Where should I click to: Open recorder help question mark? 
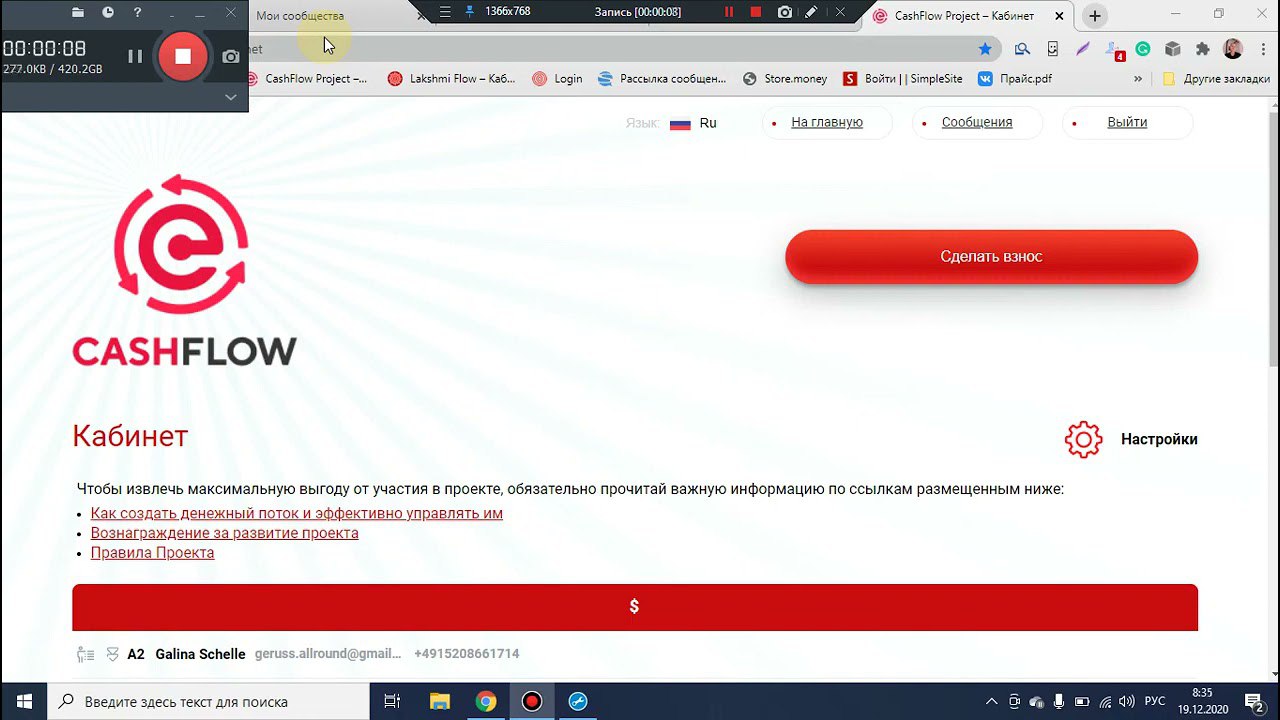(137, 13)
